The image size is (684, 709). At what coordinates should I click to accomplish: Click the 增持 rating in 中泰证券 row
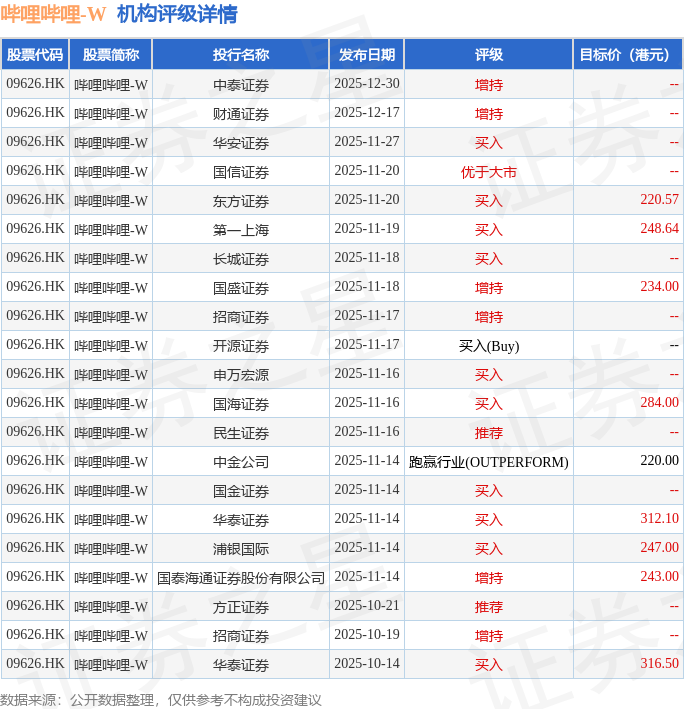coord(489,85)
